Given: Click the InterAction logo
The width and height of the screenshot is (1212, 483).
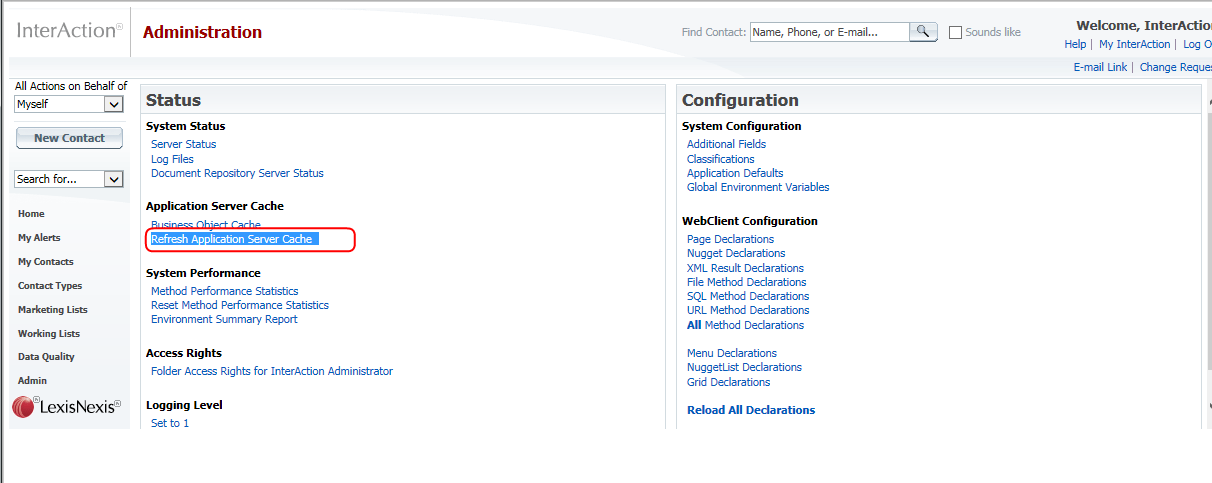Looking at the screenshot, I should click(70, 31).
